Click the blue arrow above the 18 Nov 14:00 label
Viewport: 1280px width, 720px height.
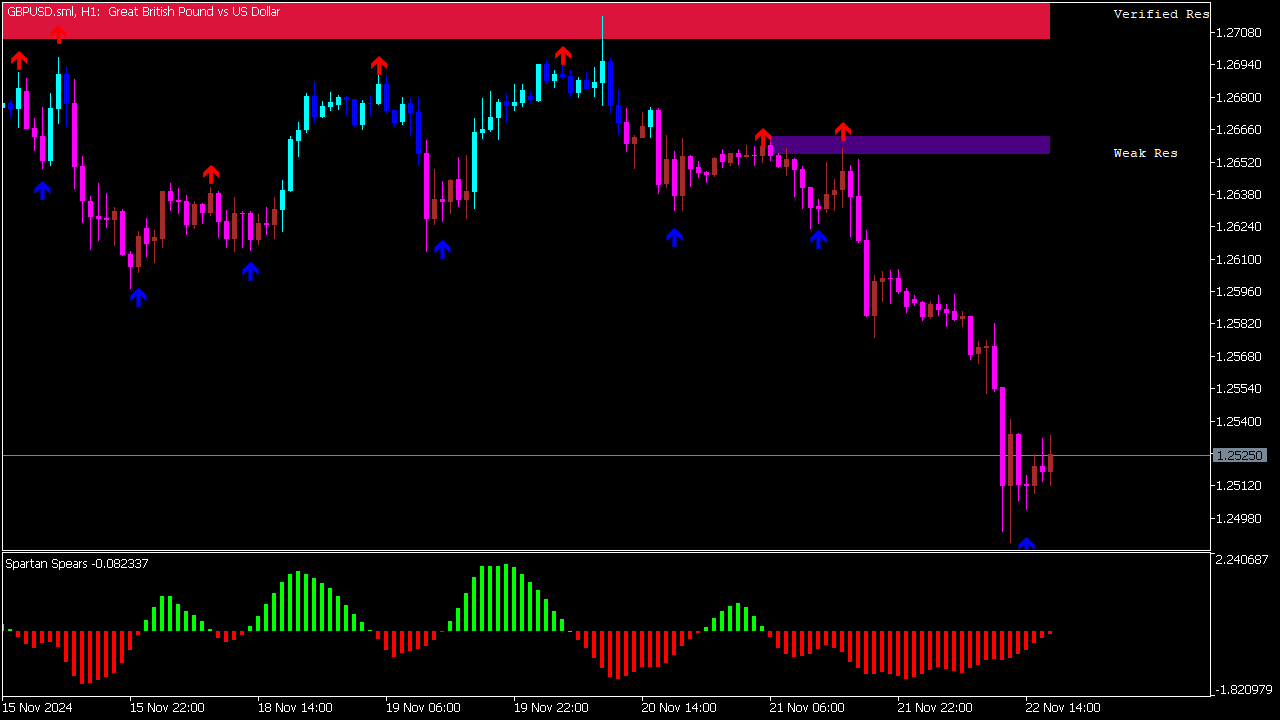[x=250, y=271]
